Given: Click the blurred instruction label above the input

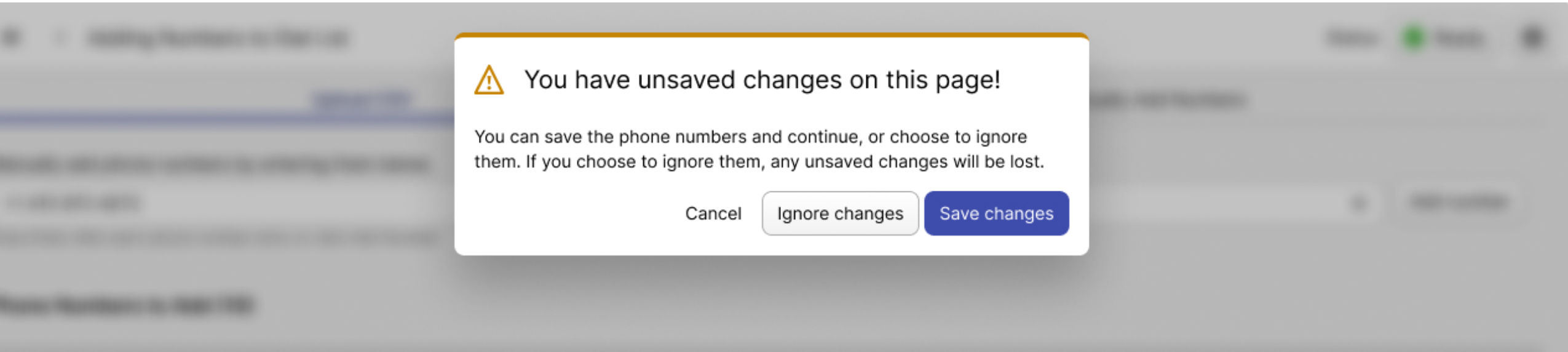Looking at the screenshot, I should [215, 164].
